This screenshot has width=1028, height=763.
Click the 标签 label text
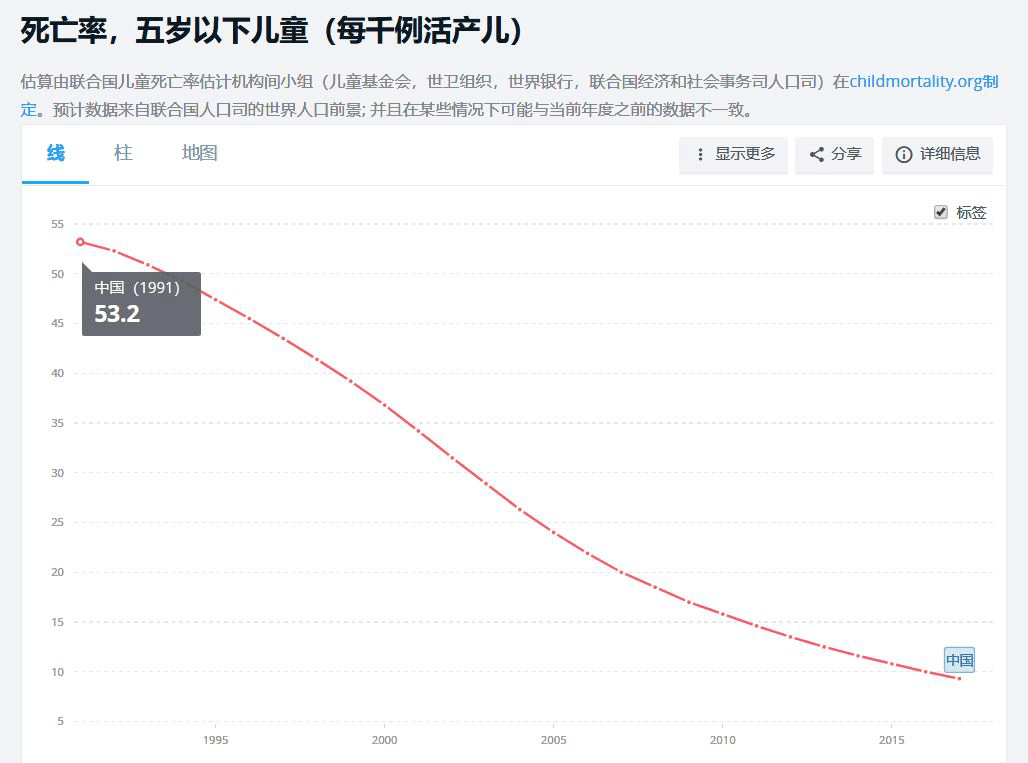[x=971, y=212]
